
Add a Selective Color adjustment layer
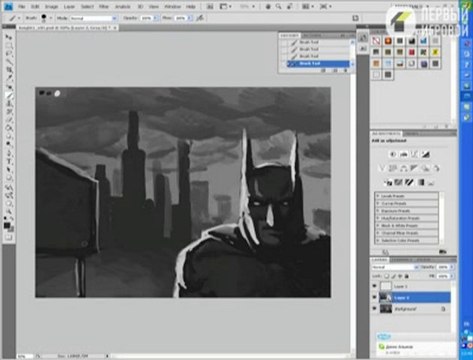click(431, 182)
